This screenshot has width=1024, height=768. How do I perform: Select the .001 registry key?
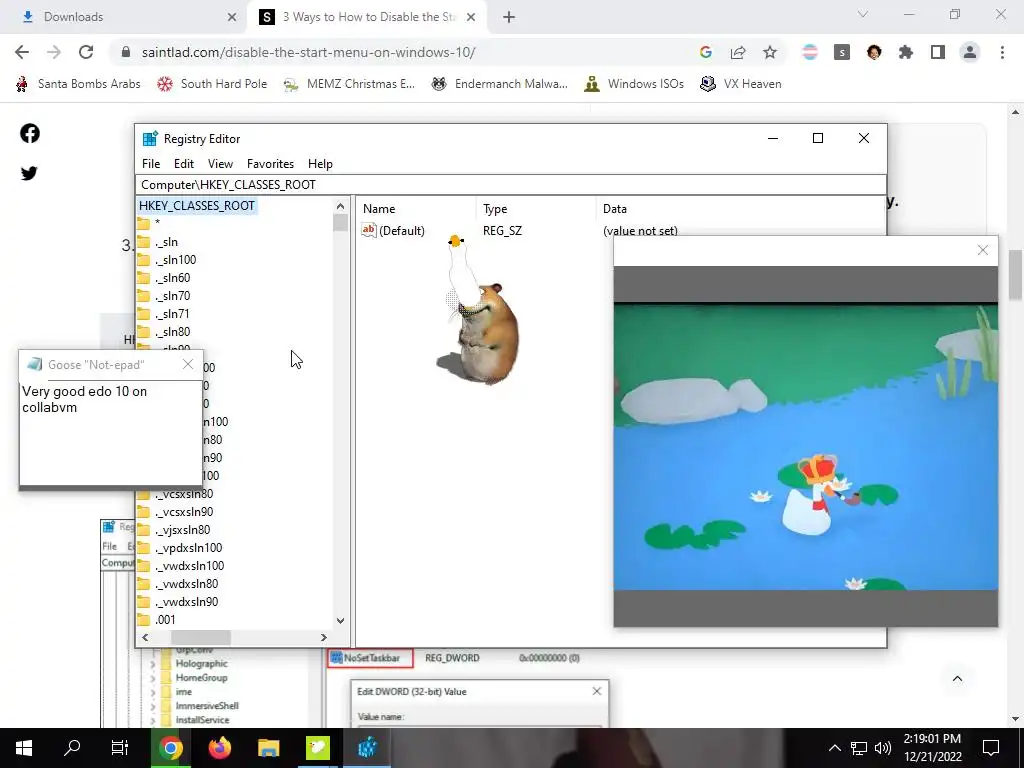pos(165,620)
